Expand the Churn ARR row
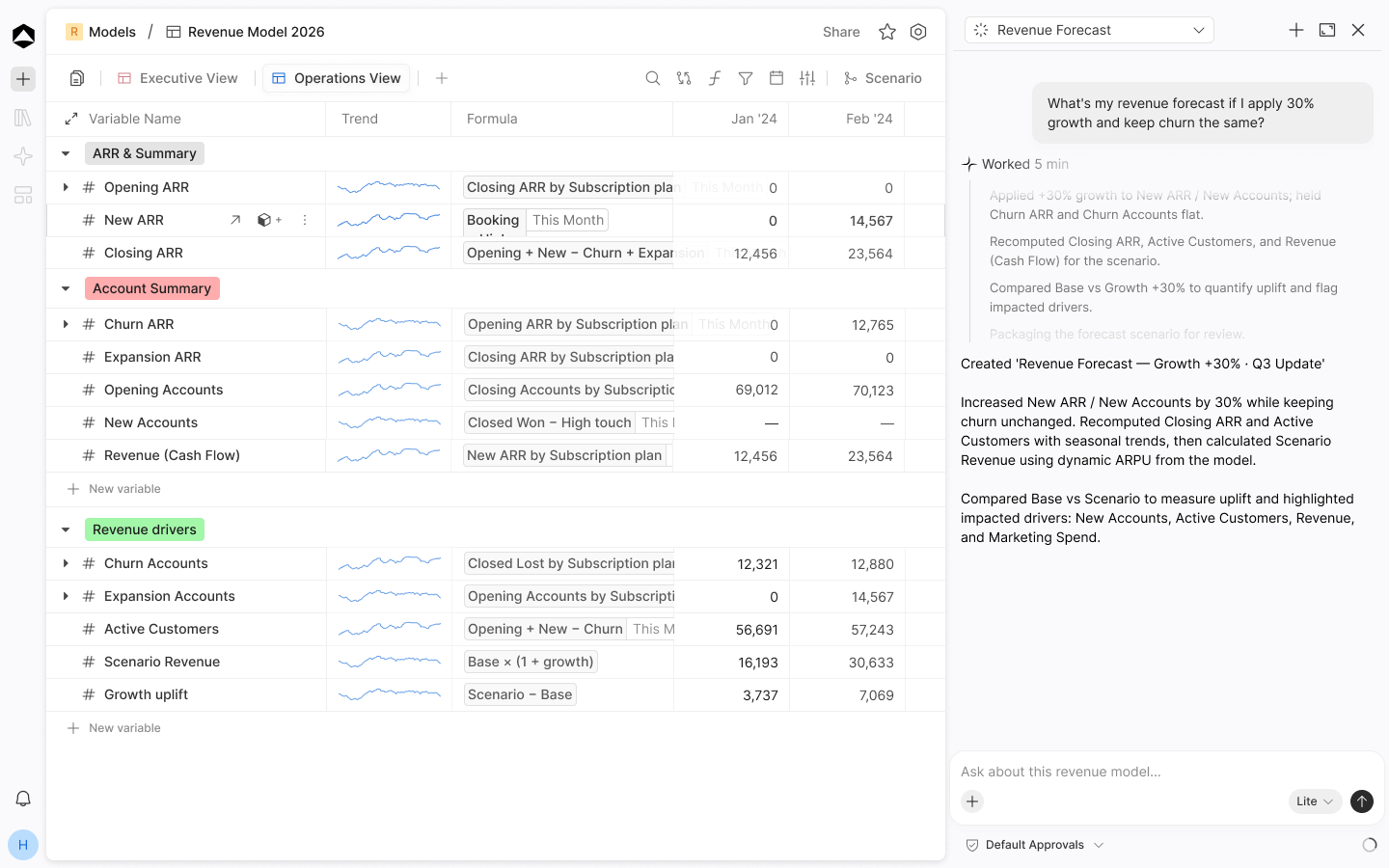Image resolution: width=1389 pixels, height=868 pixels. [66, 324]
